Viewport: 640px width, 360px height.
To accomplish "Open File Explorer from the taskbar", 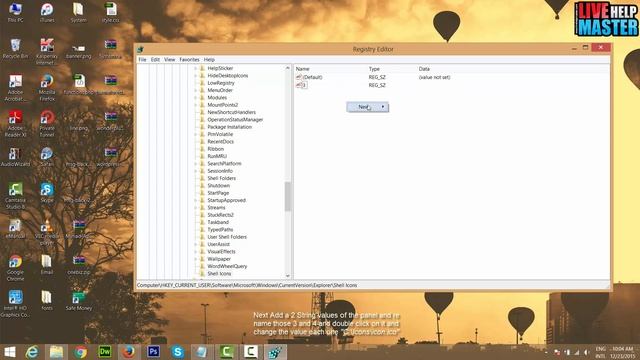I will tap(56, 352).
